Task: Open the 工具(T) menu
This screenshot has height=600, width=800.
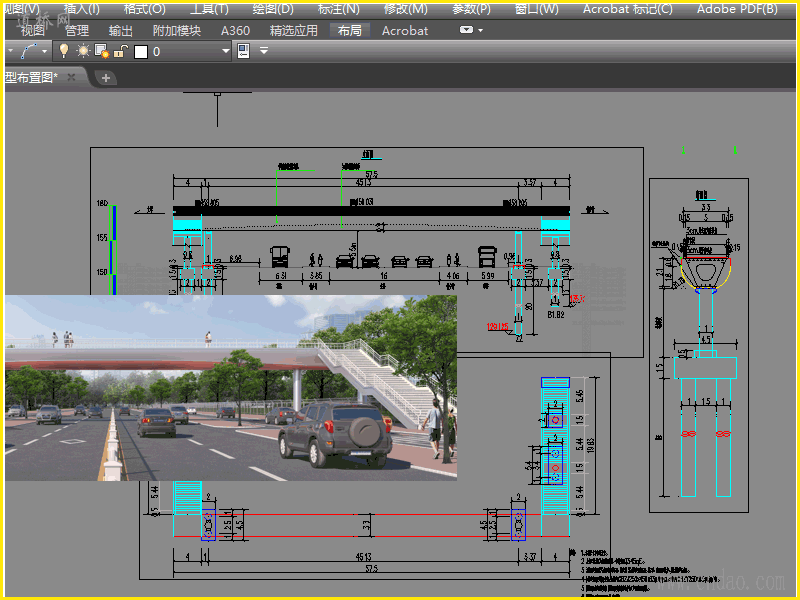Action: (x=209, y=9)
